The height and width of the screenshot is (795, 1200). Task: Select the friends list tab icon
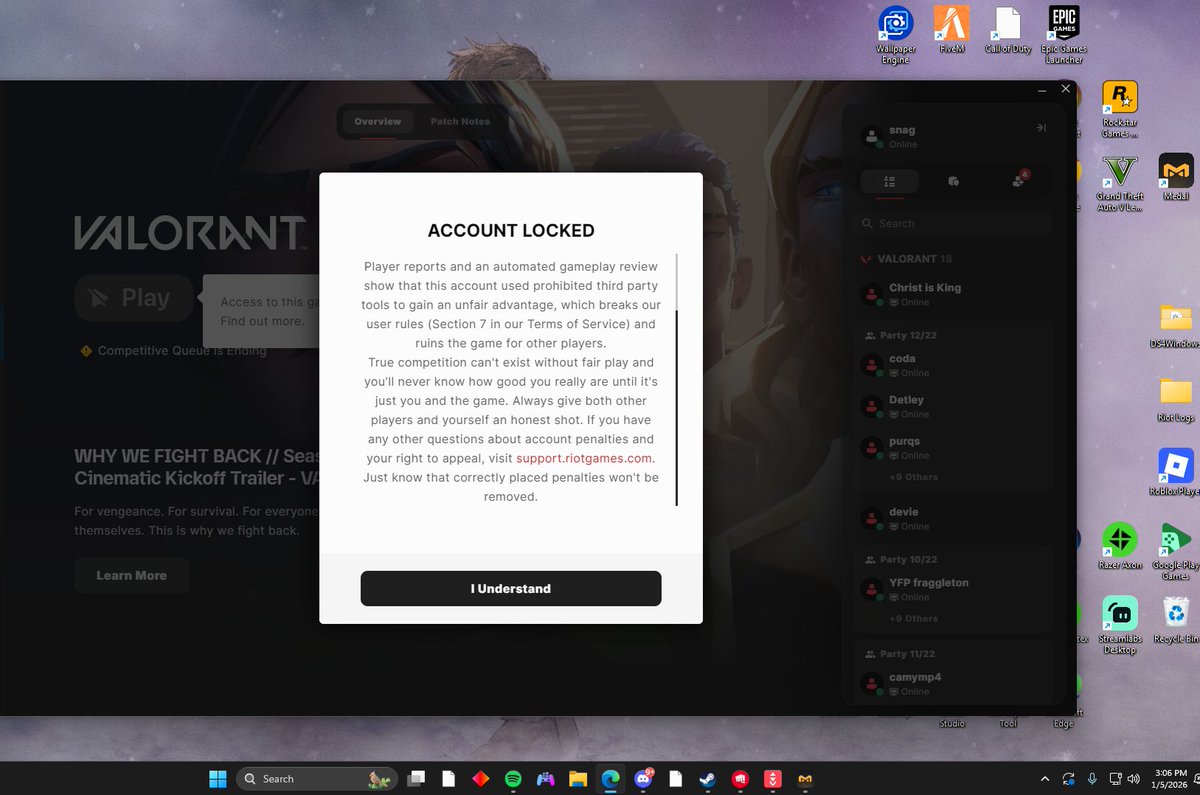click(889, 181)
